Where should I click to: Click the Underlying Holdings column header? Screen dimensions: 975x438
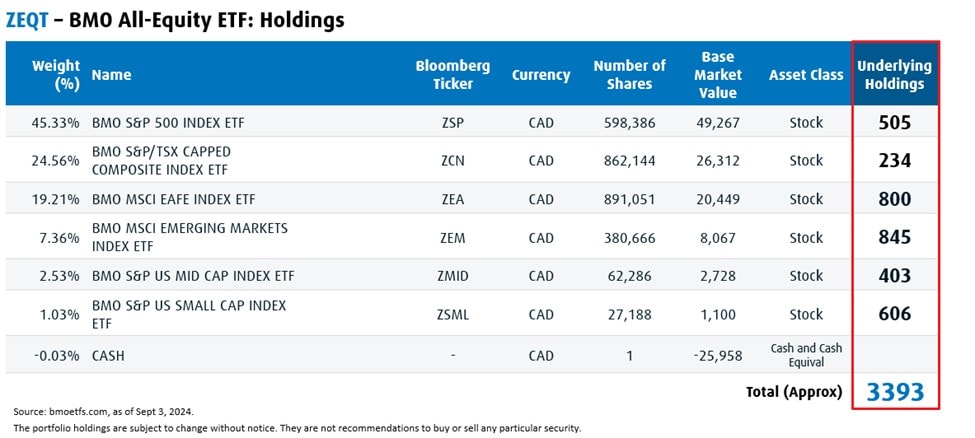[x=894, y=75]
